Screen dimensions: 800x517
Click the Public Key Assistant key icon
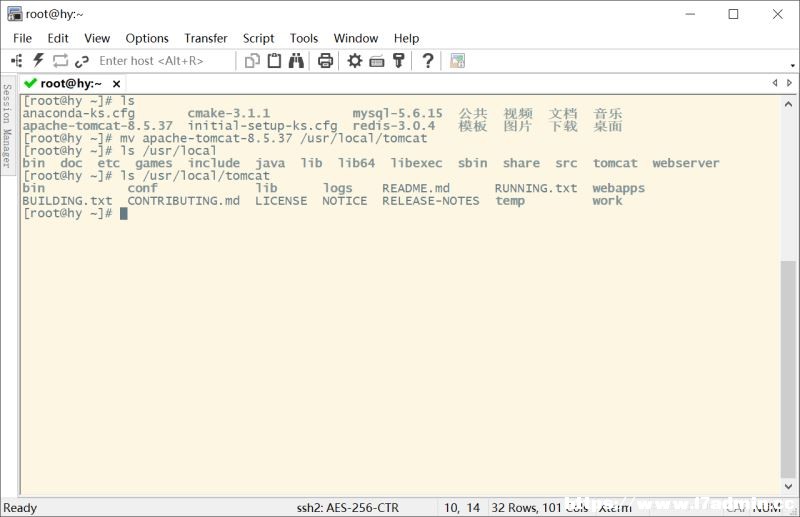click(x=399, y=61)
